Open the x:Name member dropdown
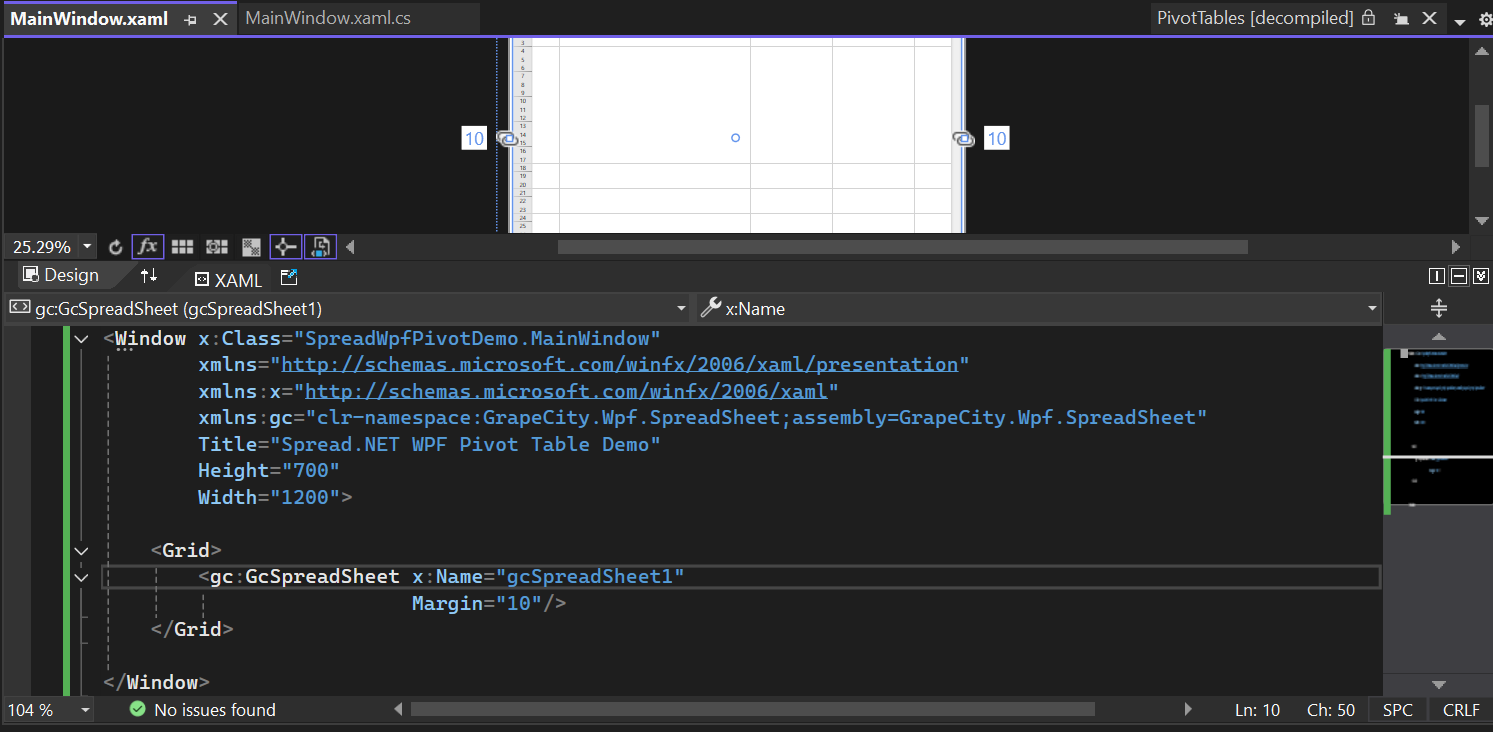Viewport: 1493px width, 732px height. point(1372,309)
